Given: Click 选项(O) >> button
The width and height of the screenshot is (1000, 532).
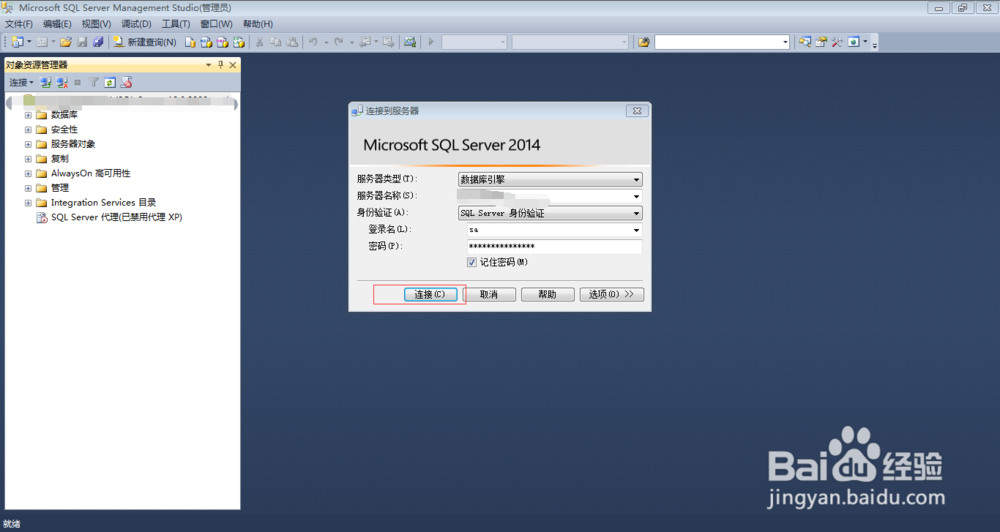Looking at the screenshot, I should pyautogui.click(x=611, y=294).
